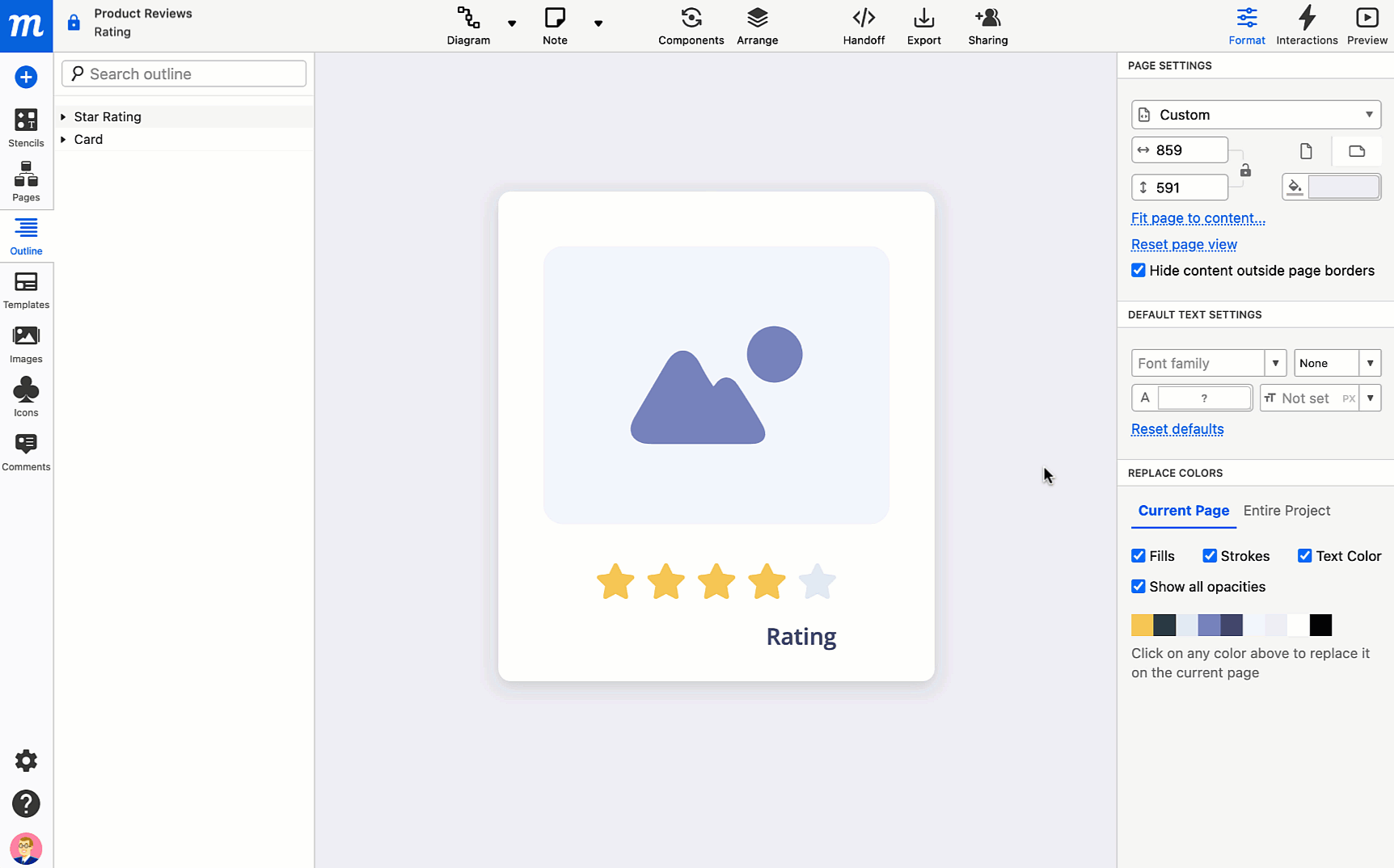Pick the yellow swatch in Replace Colors
The height and width of the screenshot is (868, 1394).
click(1142, 625)
